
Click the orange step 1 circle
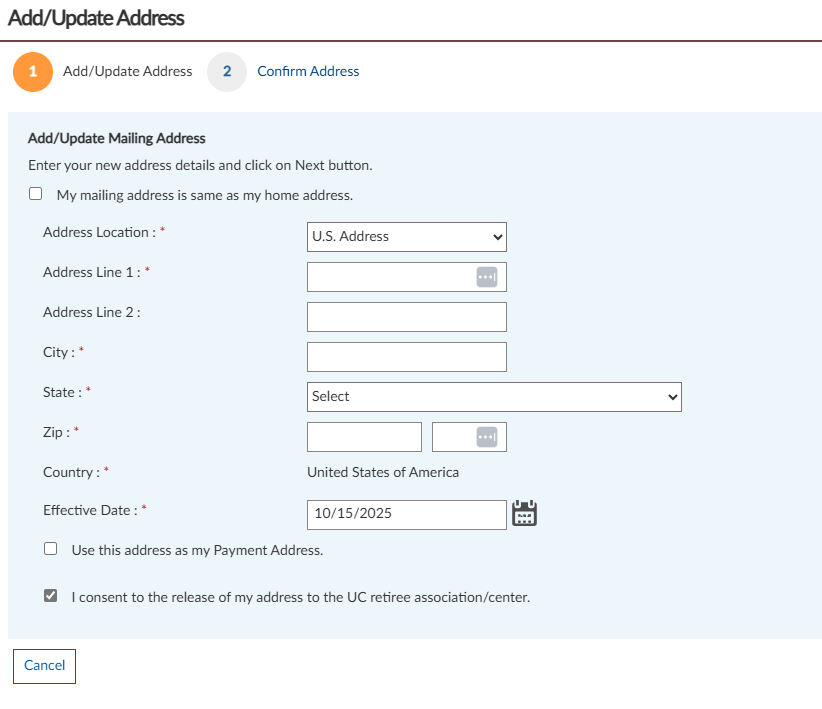33,72
